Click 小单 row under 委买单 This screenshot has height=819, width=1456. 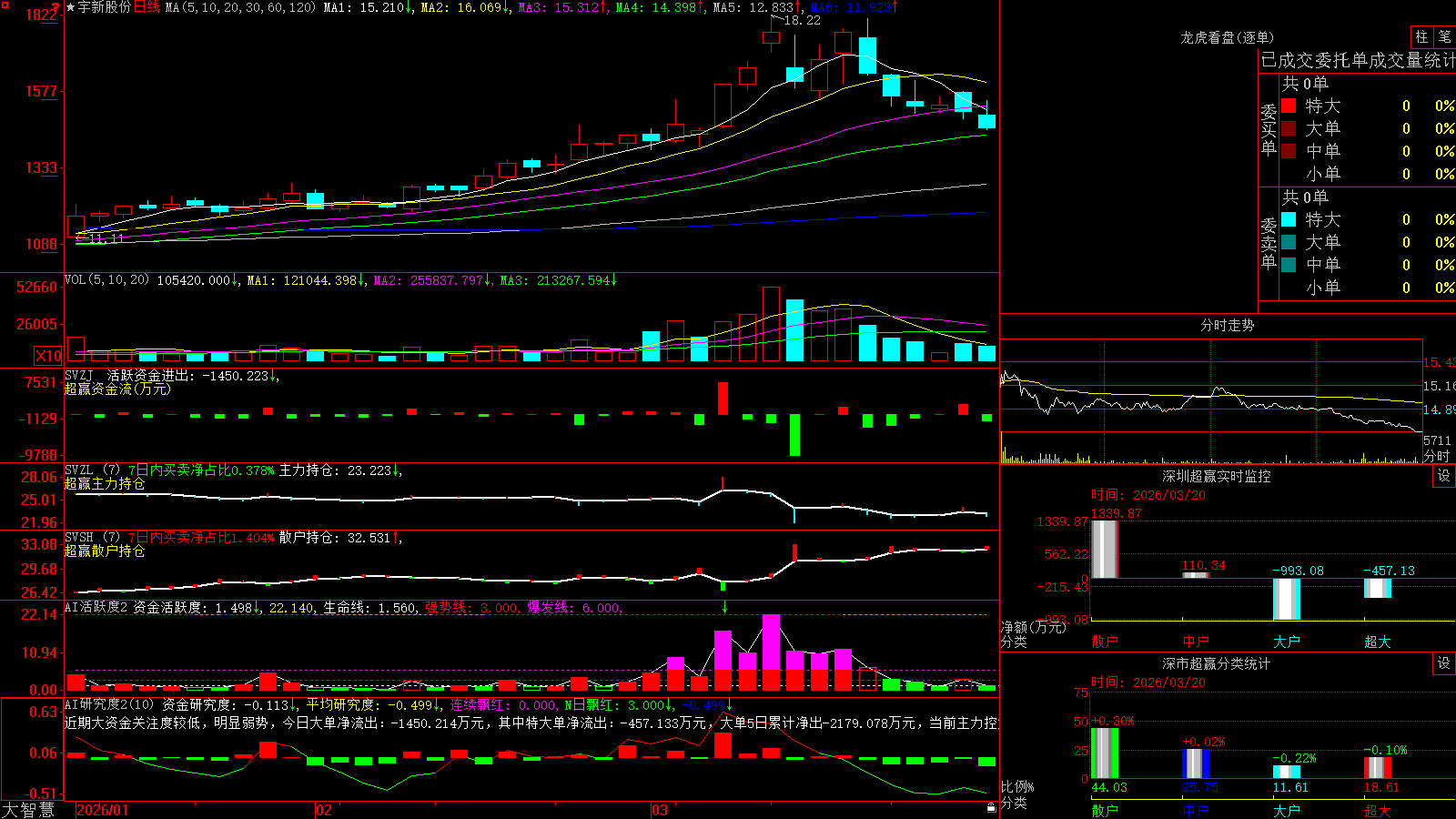pyautogui.click(x=1368, y=174)
